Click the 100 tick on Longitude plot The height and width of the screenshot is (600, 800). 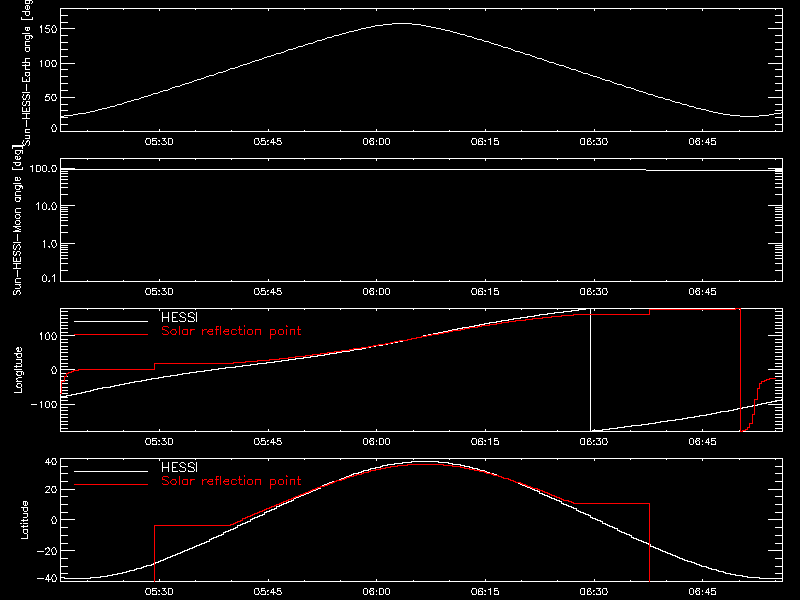pyautogui.click(x=47, y=336)
